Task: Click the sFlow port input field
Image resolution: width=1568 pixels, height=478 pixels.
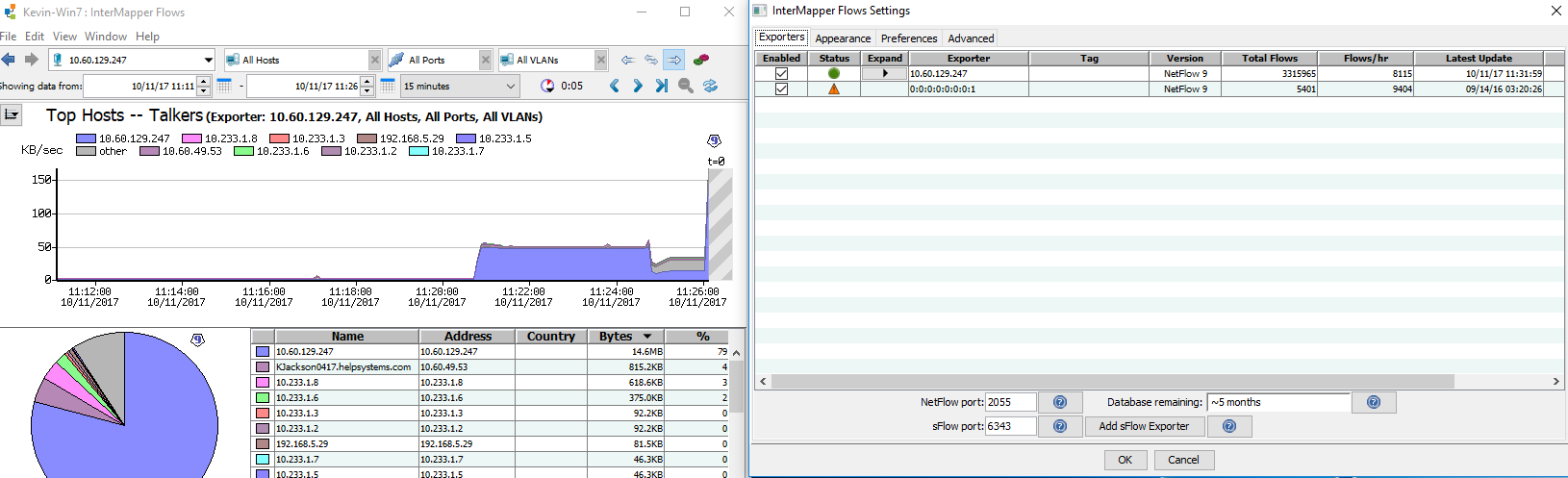Action: coord(1011,426)
